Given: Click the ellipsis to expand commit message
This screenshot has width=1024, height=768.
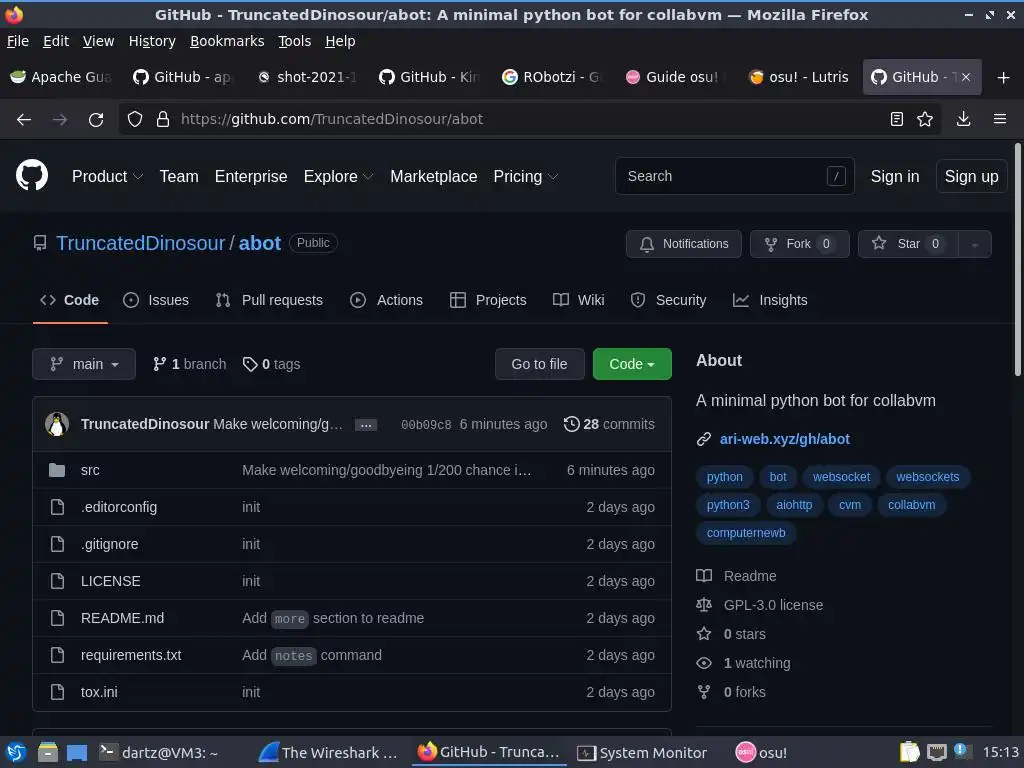Looking at the screenshot, I should (366, 425).
